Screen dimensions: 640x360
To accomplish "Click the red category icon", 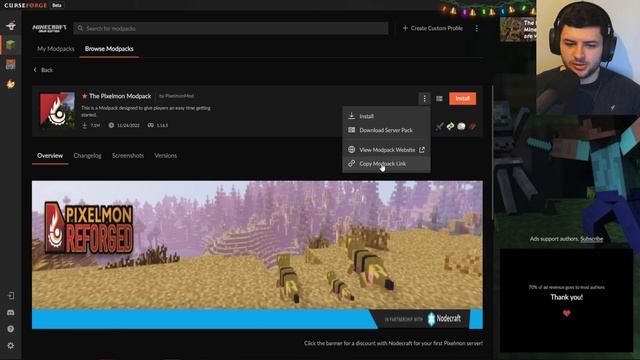I will [472, 126].
